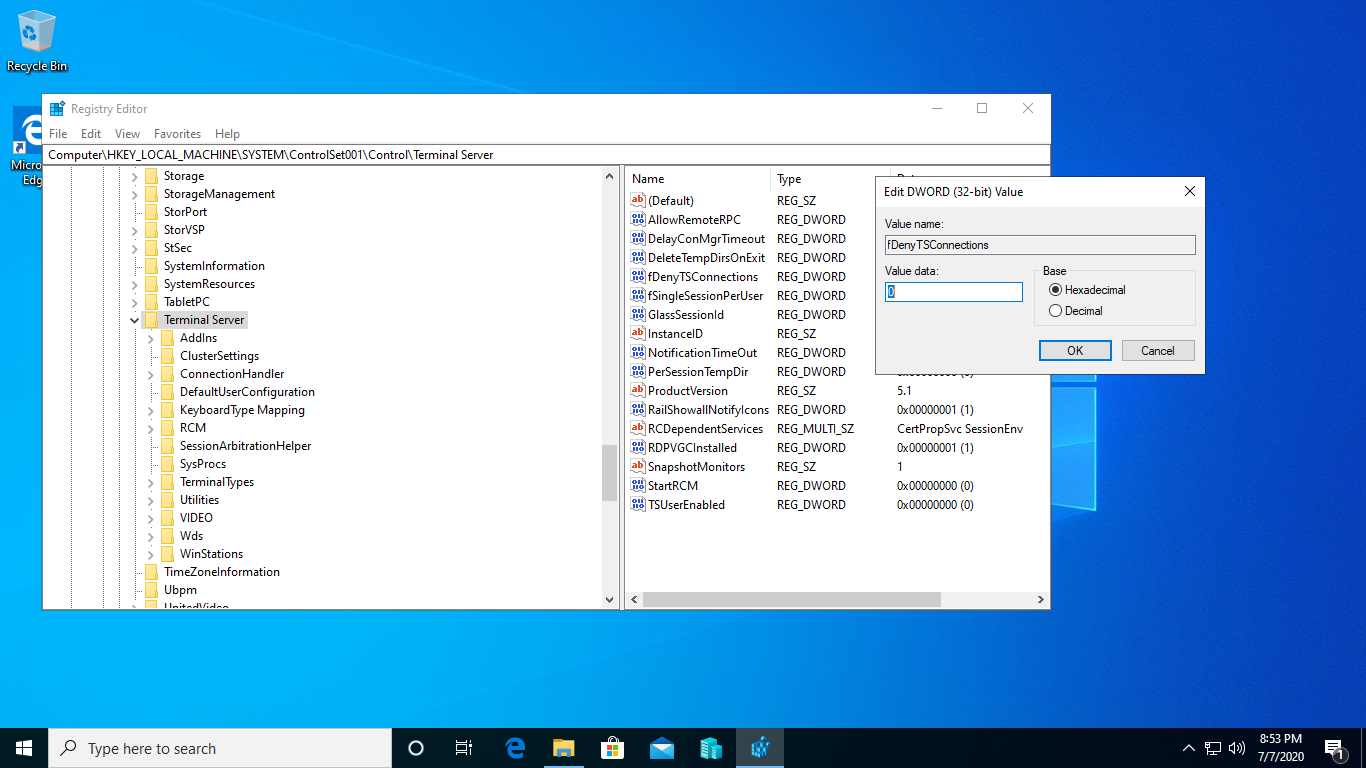
Task: Open File Explorer from the taskbar
Action: coord(563,748)
